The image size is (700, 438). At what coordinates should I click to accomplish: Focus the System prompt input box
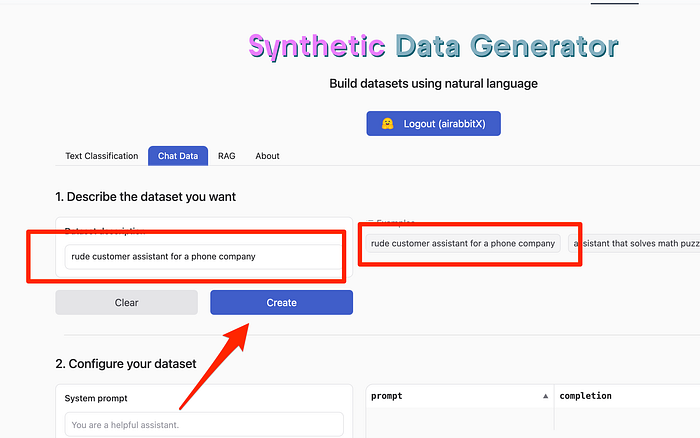click(x=203, y=424)
